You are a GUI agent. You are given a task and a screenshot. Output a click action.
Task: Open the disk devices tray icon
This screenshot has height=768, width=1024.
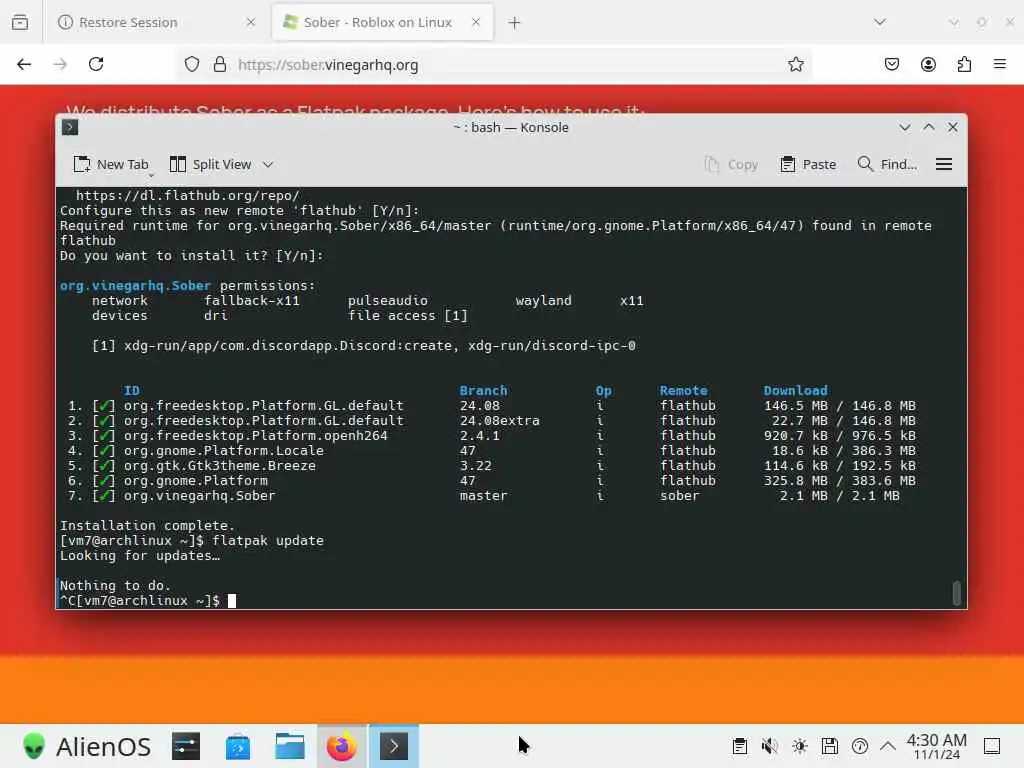[829, 746]
